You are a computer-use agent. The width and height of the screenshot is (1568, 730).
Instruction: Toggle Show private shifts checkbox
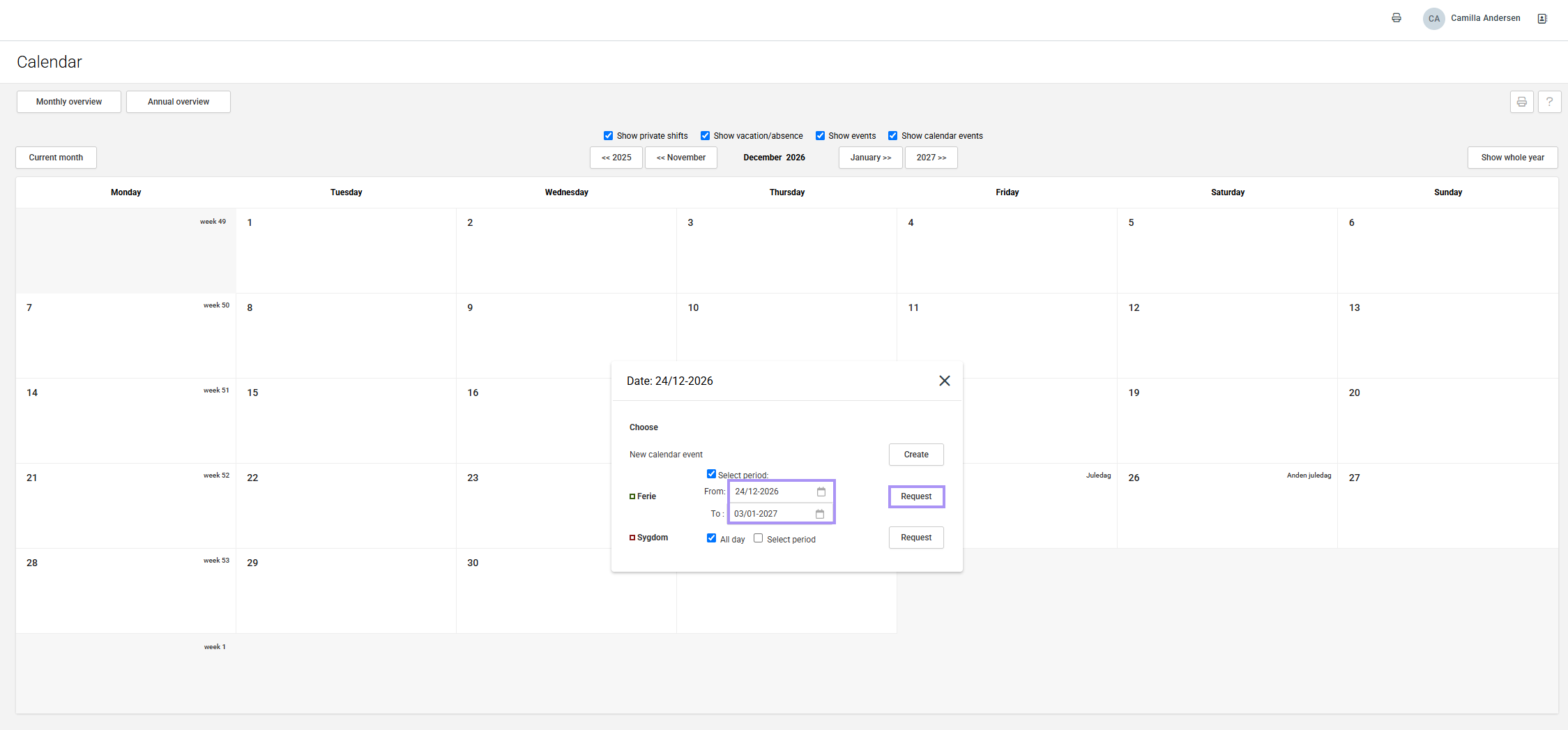(x=608, y=136)
